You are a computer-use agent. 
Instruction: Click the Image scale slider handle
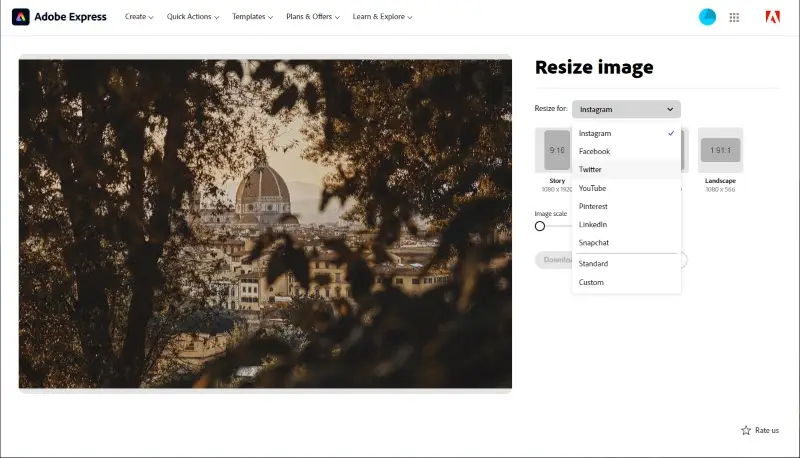coord(540,226)
